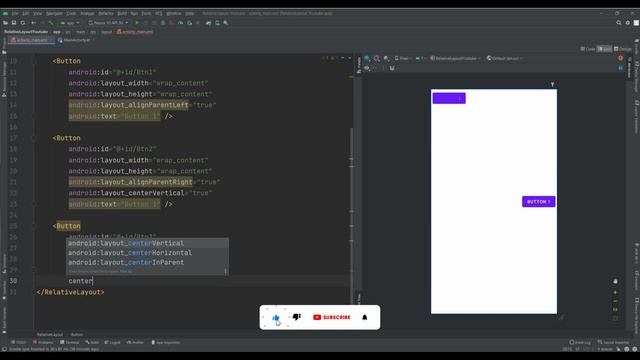Screen dimensions: 640x360
Task: Switch to the activity_main.xml editor tab
Action: tap(31, 40)
